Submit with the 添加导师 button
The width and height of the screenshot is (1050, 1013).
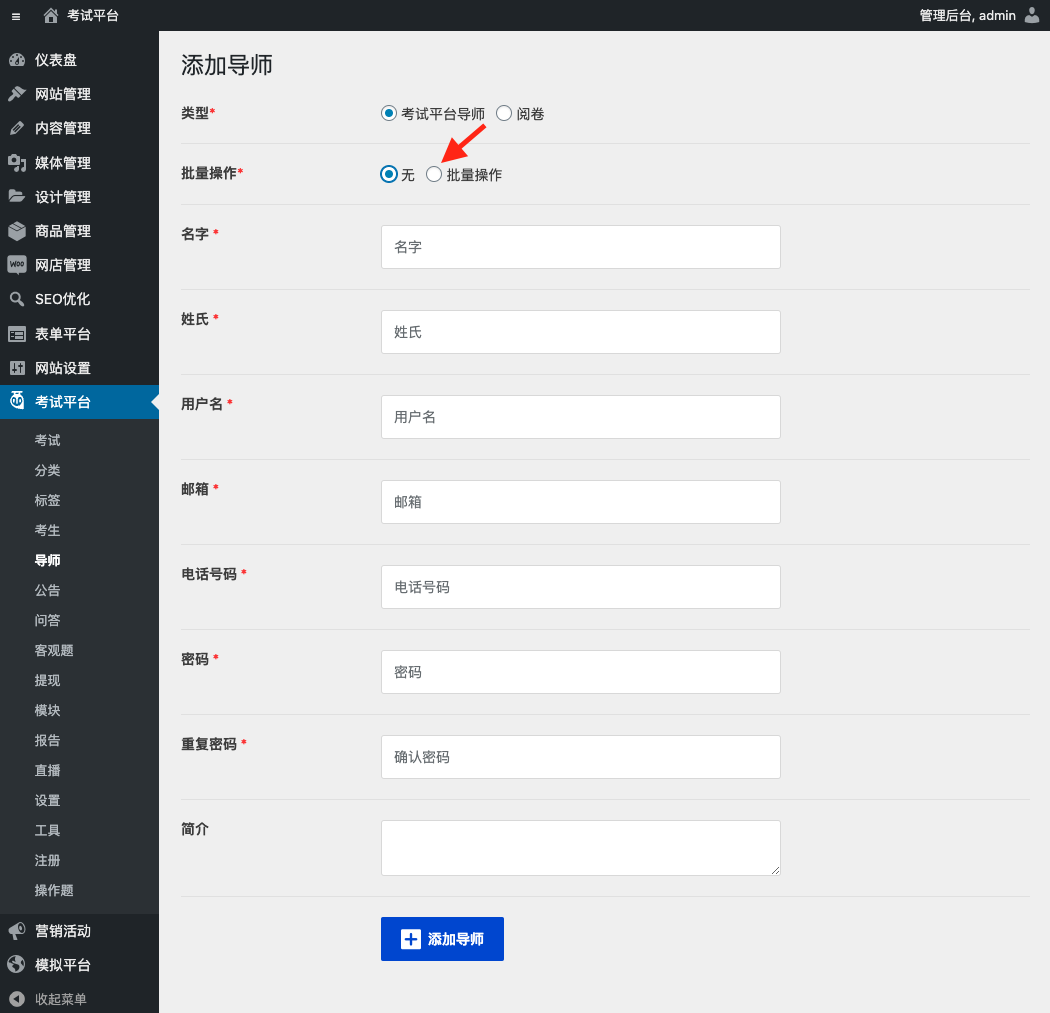pyautogui.click(x=442, y=939)
